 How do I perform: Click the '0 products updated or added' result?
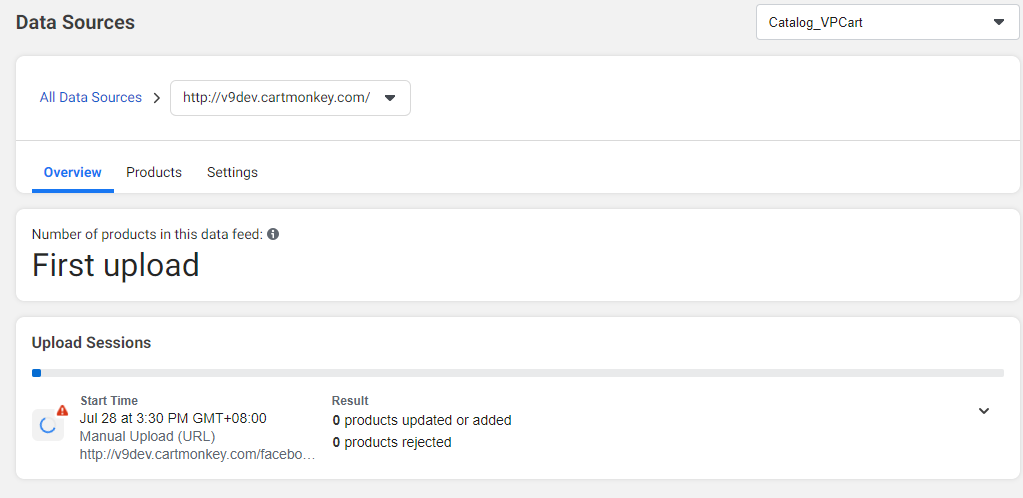[x=421, y=420]
